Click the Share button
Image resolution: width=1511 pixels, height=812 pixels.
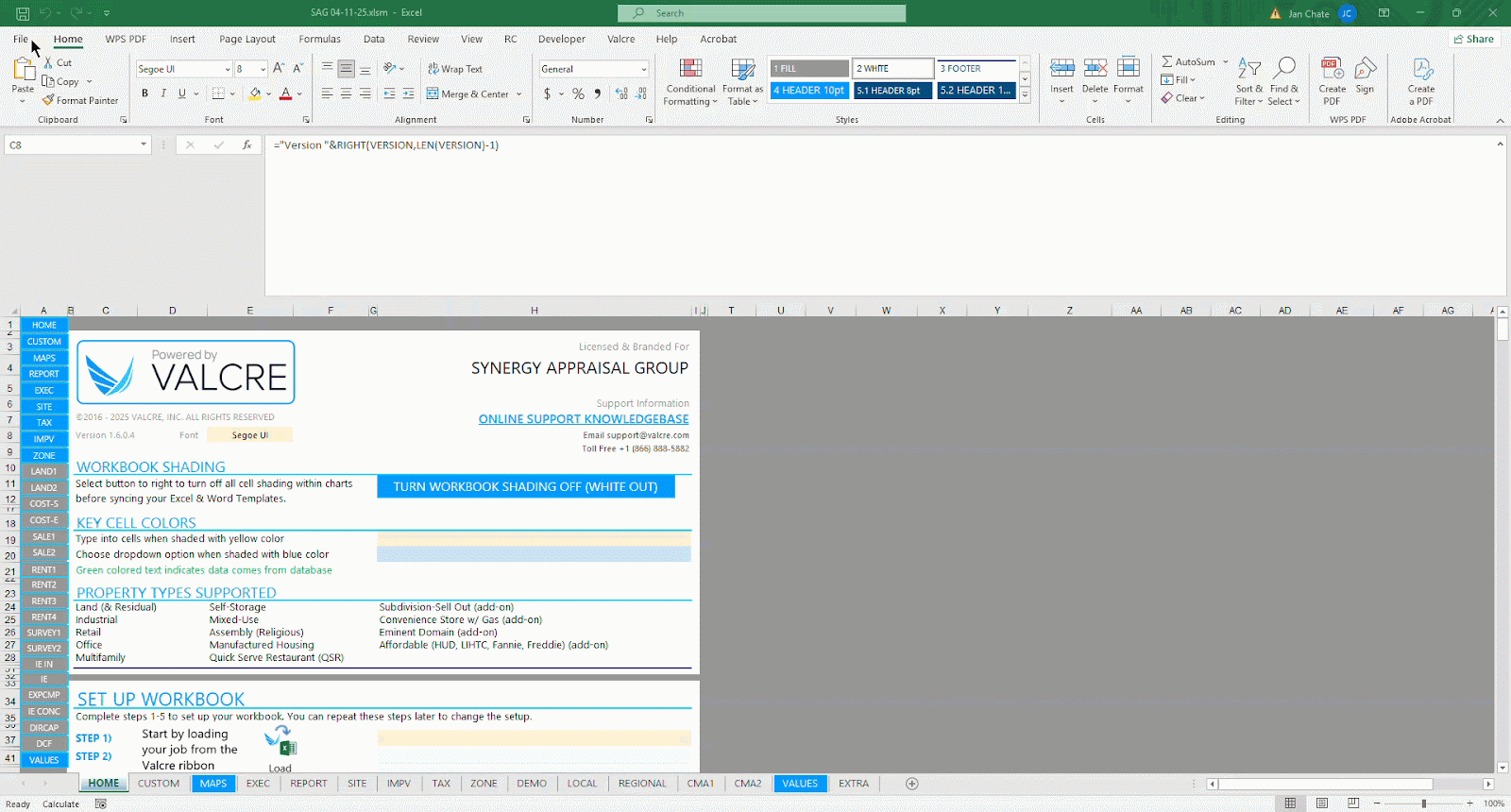click(1474, 39)
